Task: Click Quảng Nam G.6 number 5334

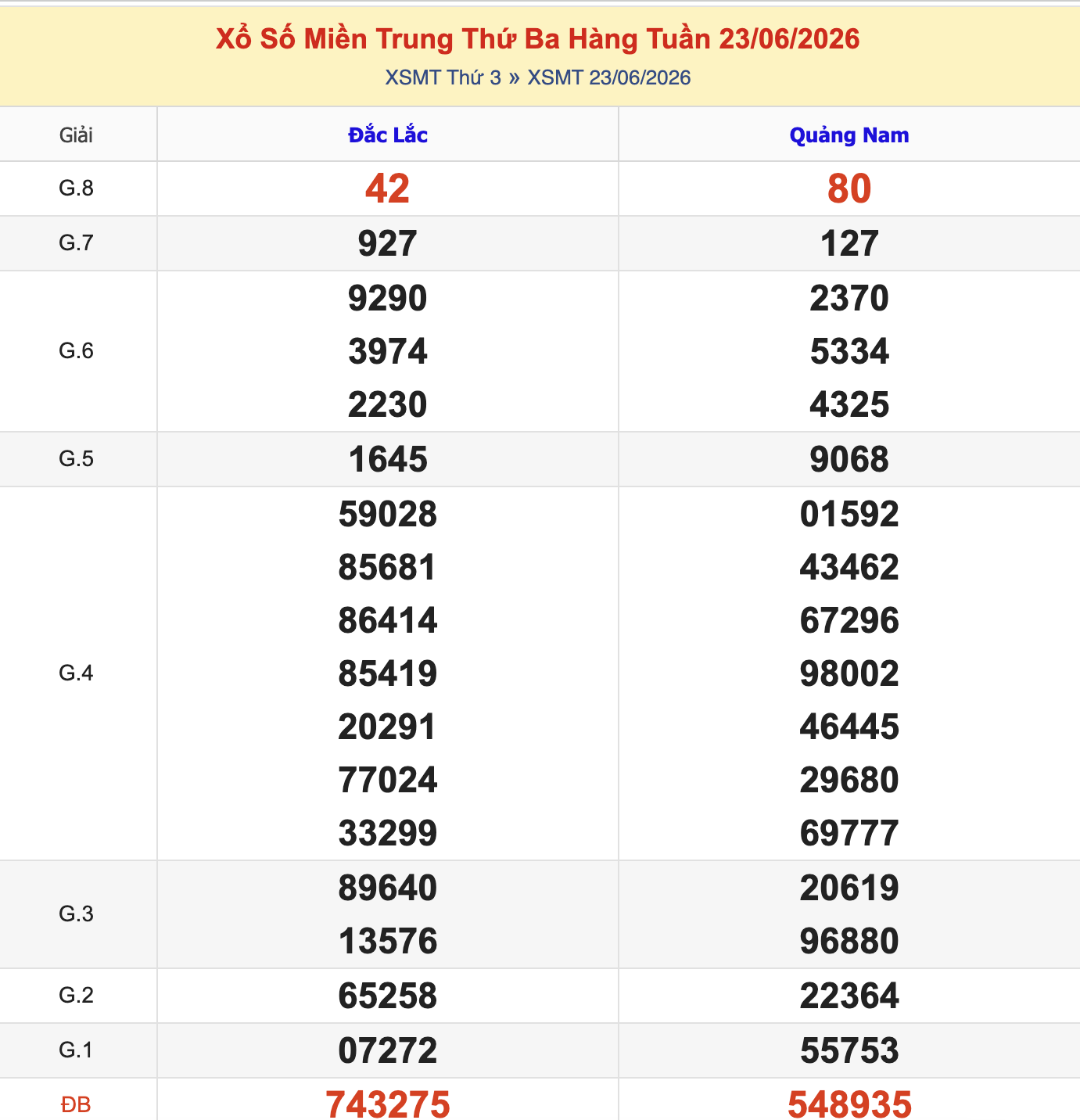Action: pos(849,351)
